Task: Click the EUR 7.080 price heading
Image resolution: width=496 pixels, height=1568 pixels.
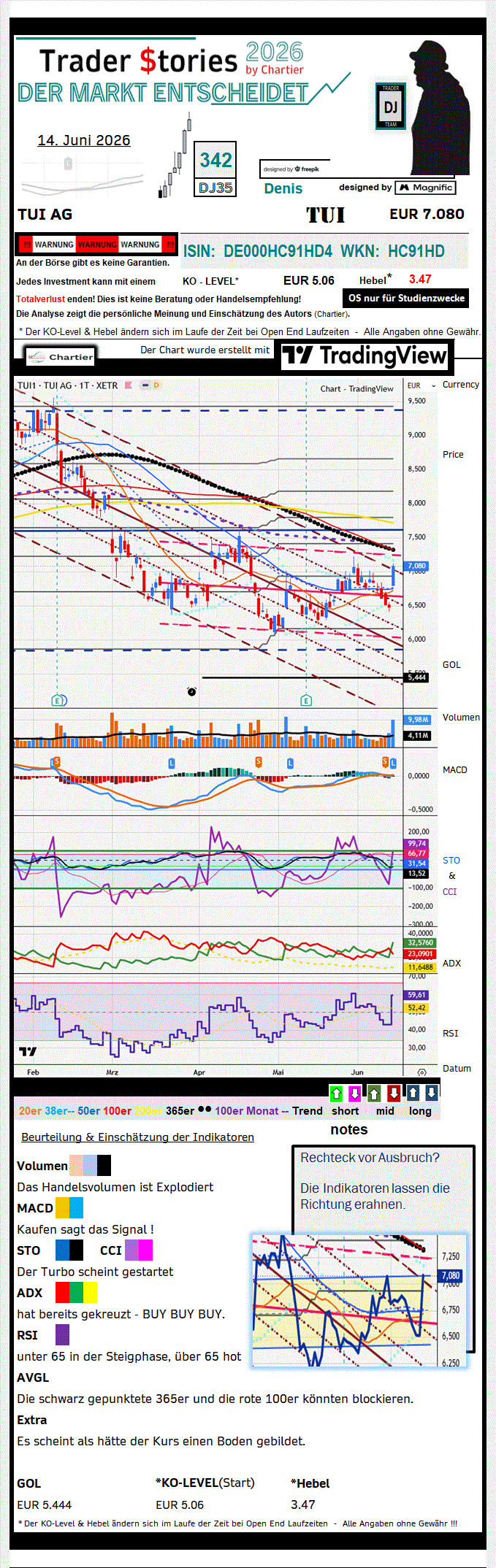Action: (427, 215)
